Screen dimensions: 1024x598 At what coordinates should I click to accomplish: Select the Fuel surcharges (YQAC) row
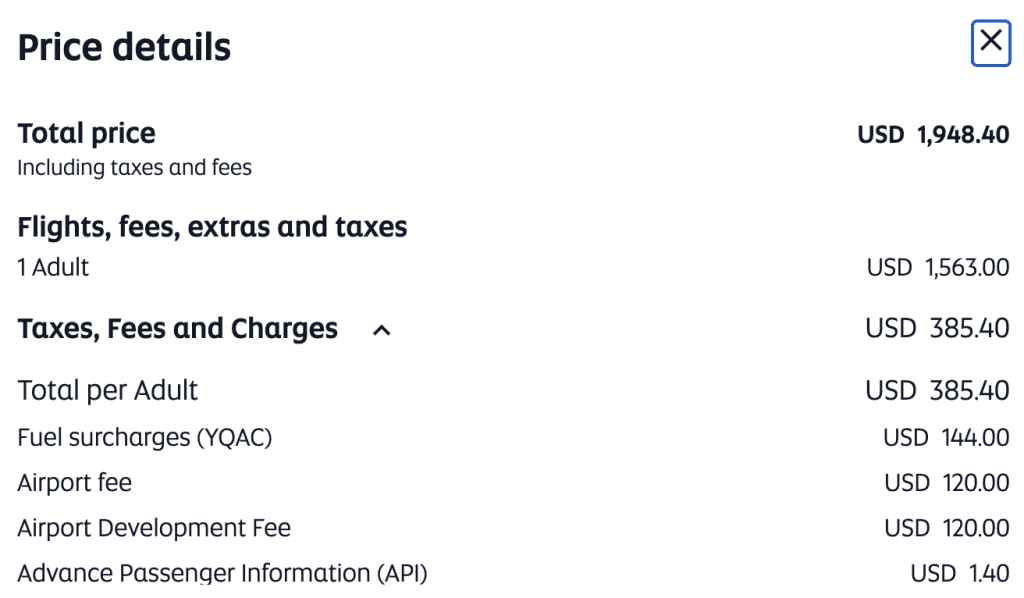coord(144,437)
